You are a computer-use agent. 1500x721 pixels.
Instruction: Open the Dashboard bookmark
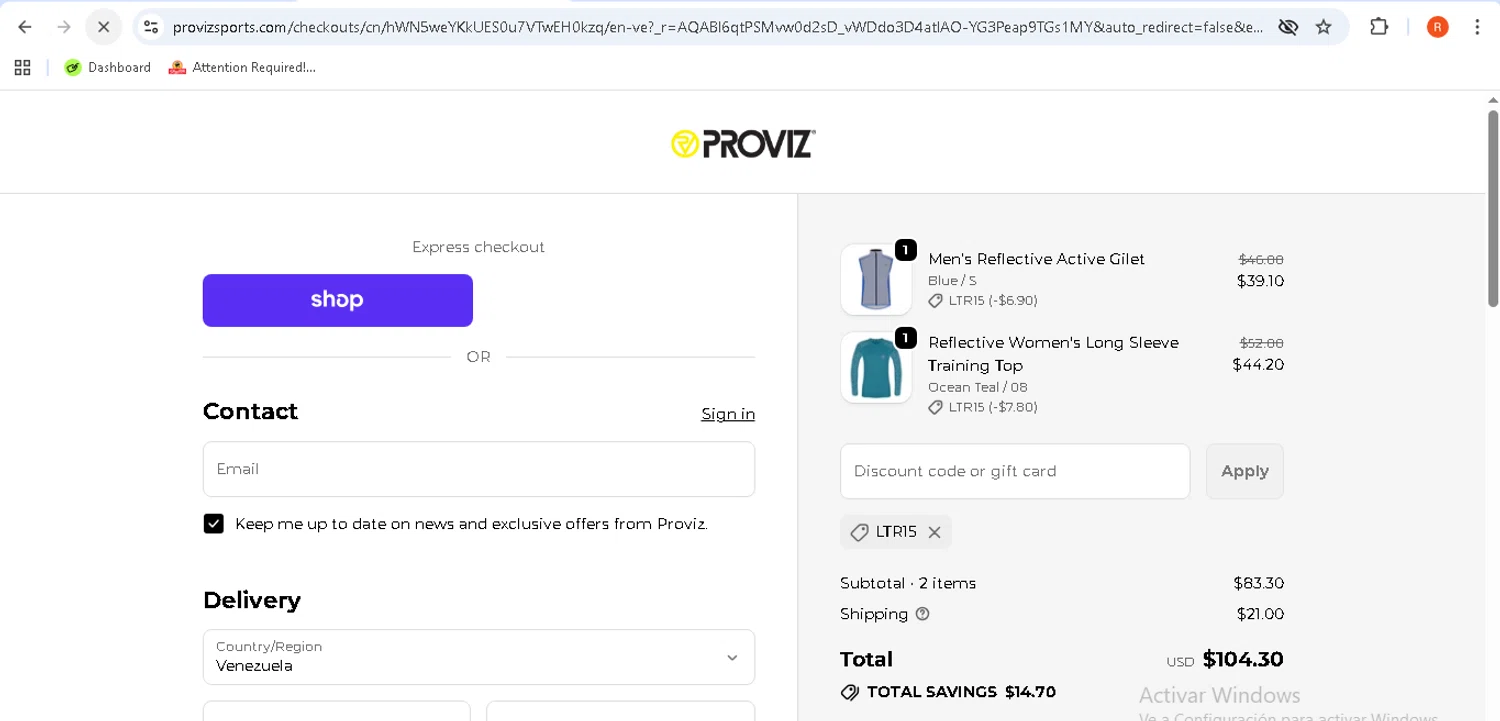point(108,67)
